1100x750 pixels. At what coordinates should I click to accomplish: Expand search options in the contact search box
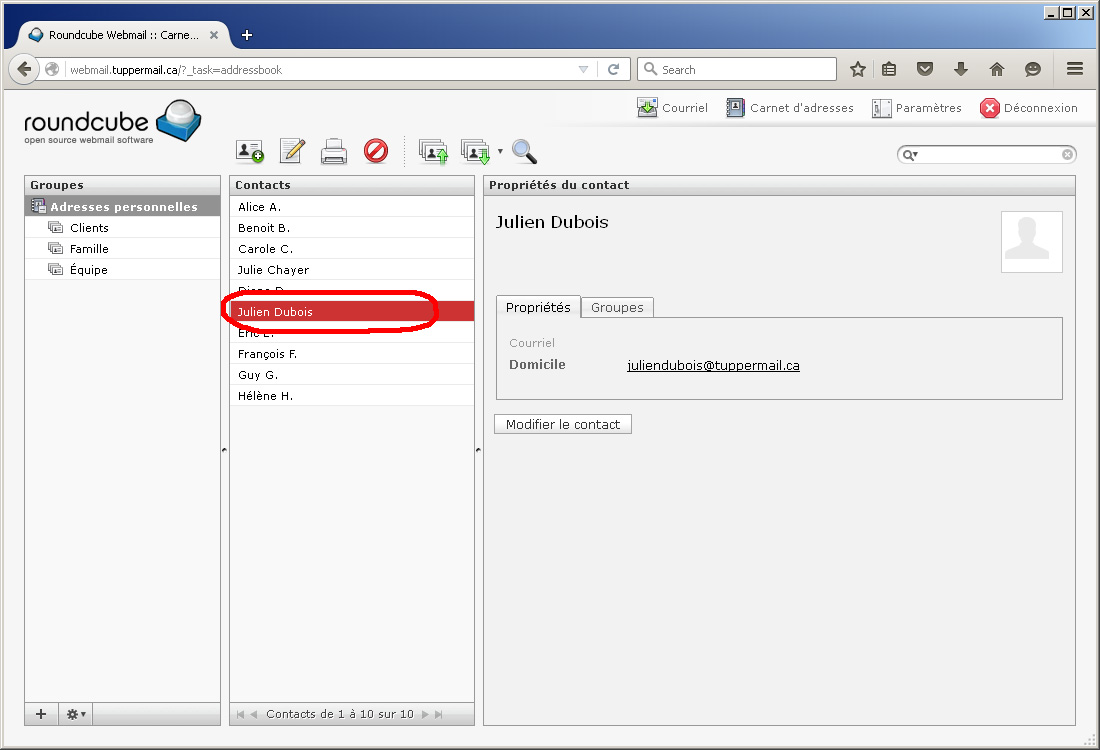coord(910,155)
